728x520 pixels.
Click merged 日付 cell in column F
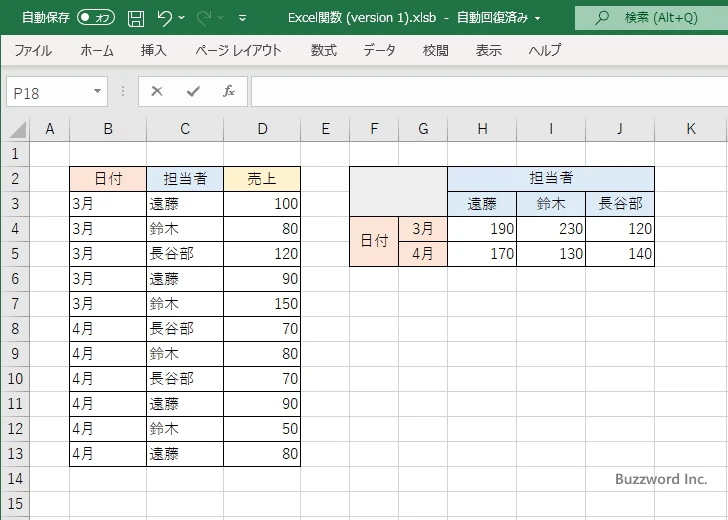coord(374,241)
